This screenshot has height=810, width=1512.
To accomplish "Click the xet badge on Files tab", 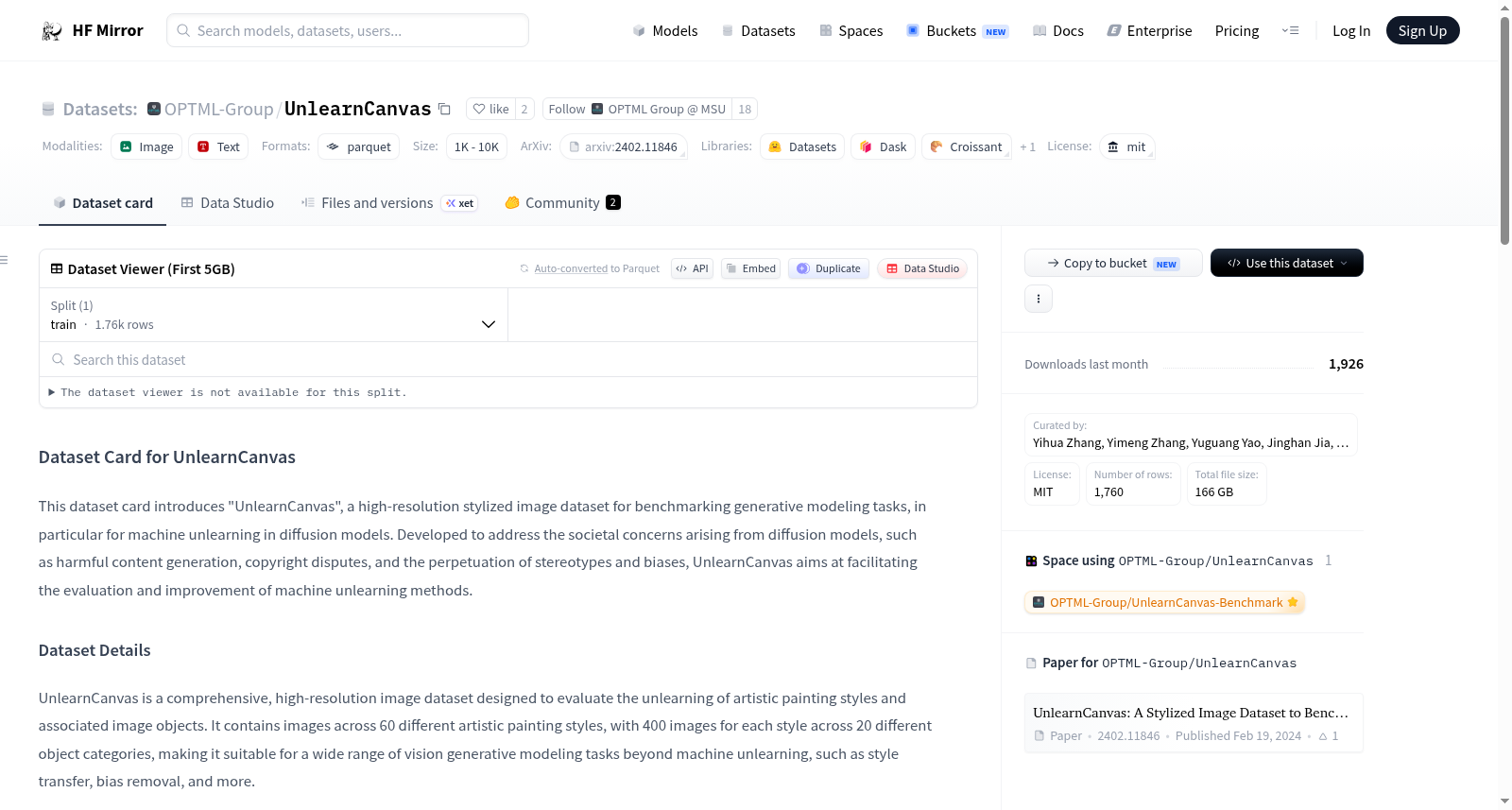I will coord(460,203).
